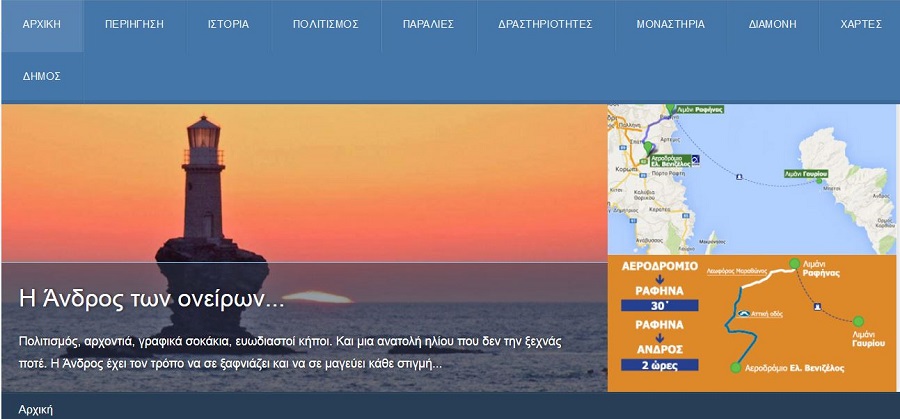Click the ΔΗΜΟΣ menu item
Viewport: 900px width, 419px height.
(x=42, y=77)
